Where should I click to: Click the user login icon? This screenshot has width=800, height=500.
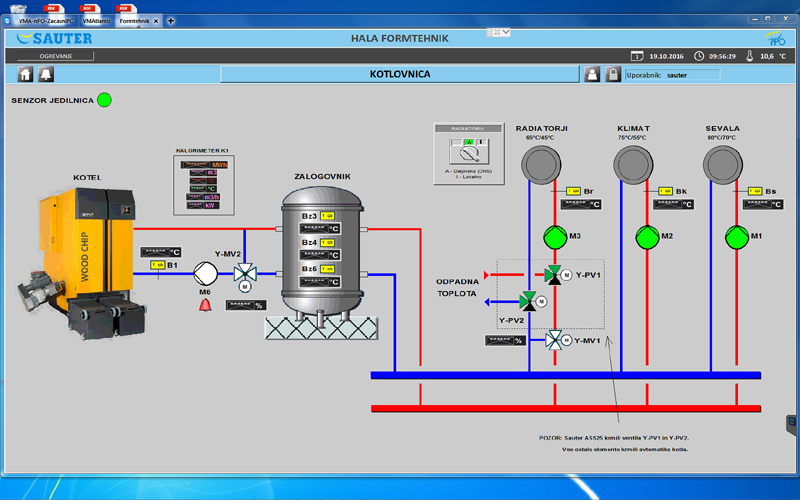[592, 74]
